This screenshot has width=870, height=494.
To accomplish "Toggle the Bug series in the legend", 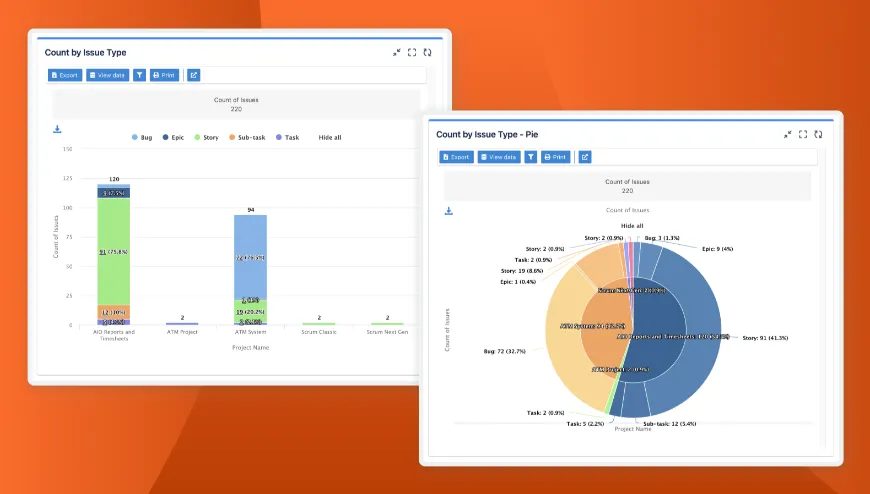I will click(141, 137).
